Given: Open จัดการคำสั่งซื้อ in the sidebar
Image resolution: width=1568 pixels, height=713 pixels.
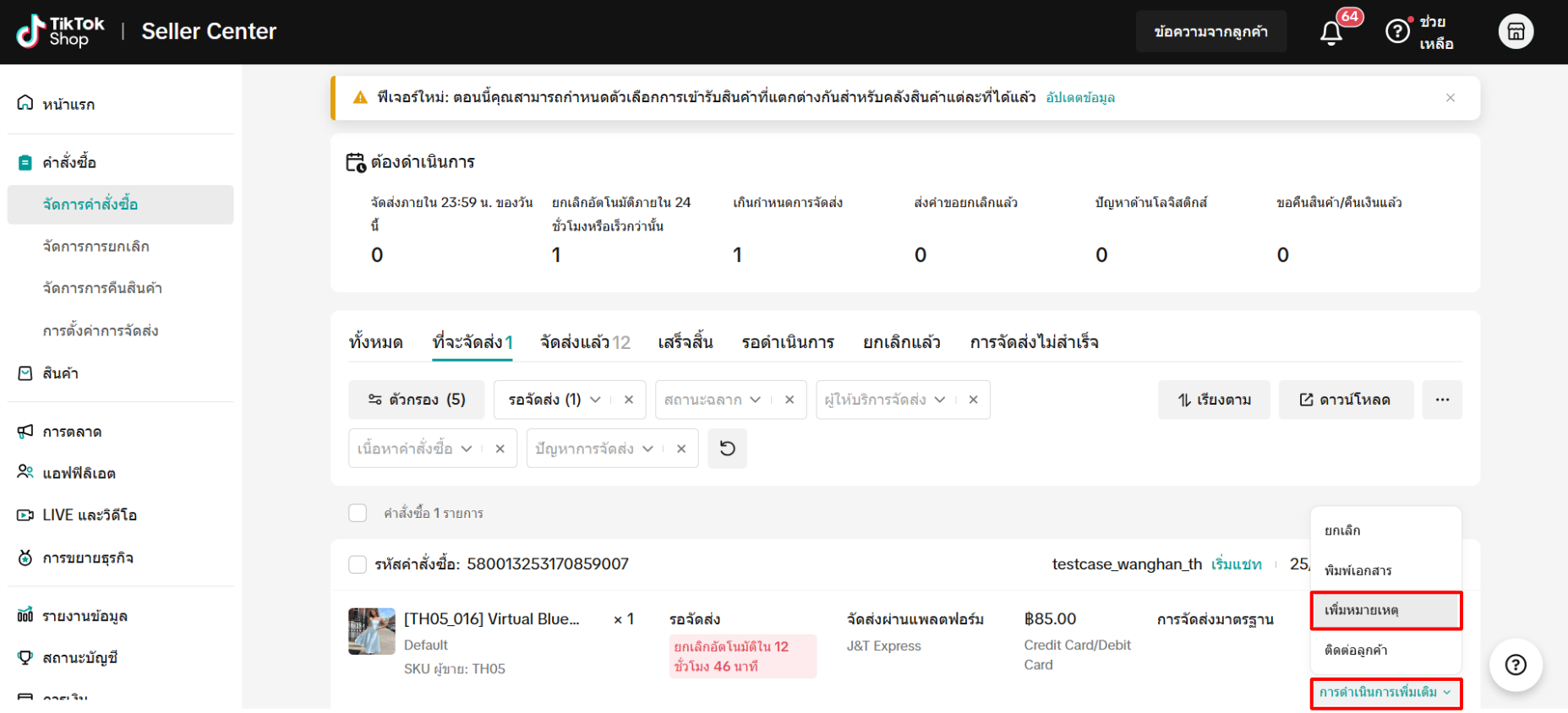Looking at the screenshot, I should (120, 204).
